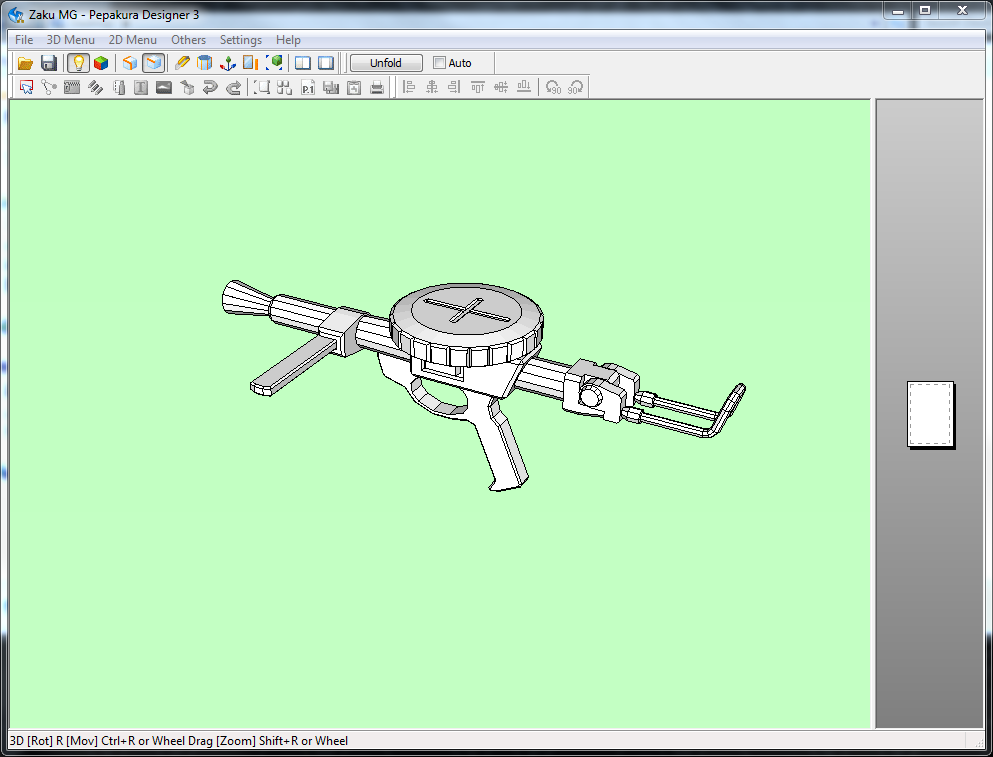993x757 pixels.
Task: Pick the connected nodes edge tool
Action: [49, 87]
